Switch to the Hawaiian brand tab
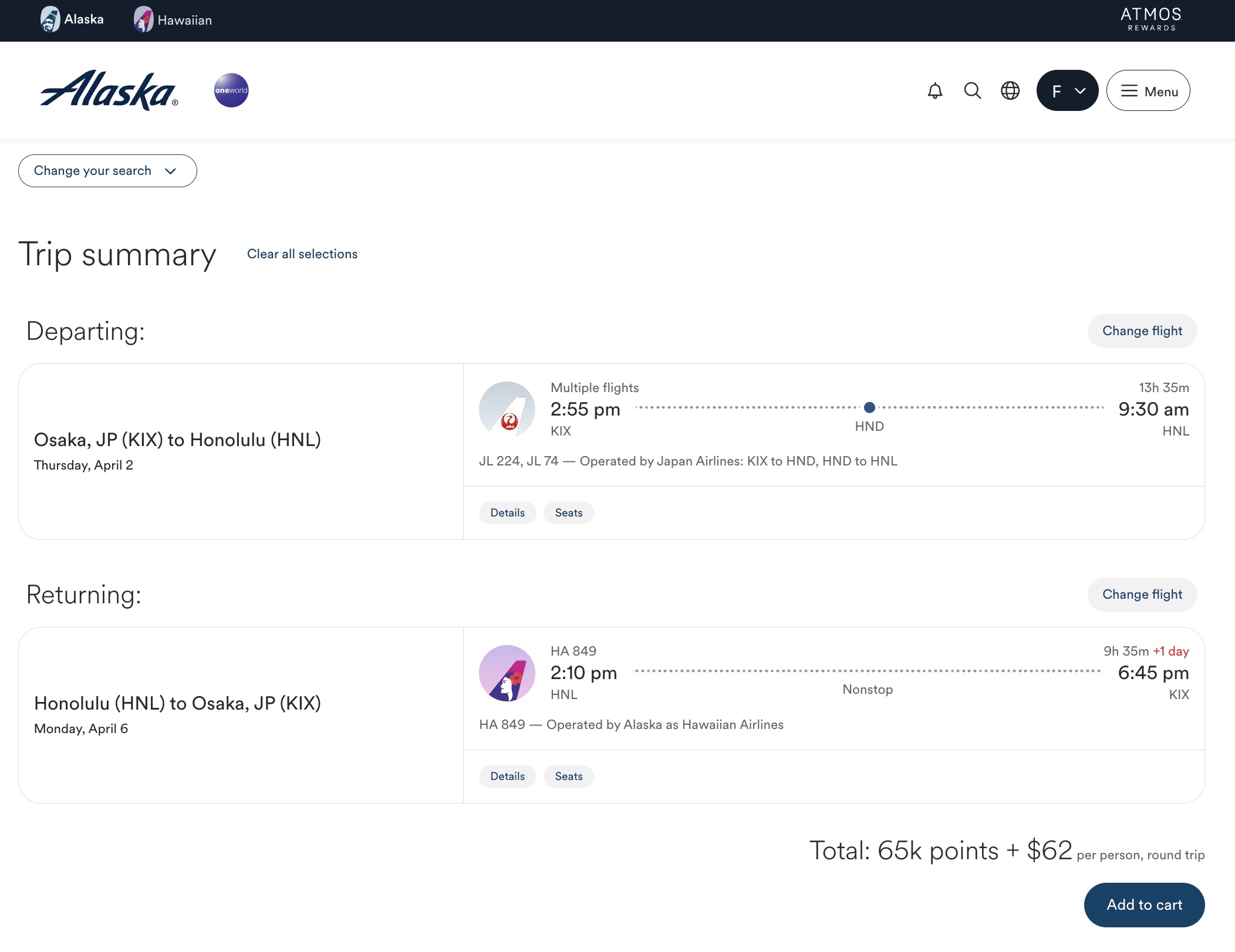This screenshot has width=1235, height=952. pos(173,19)
